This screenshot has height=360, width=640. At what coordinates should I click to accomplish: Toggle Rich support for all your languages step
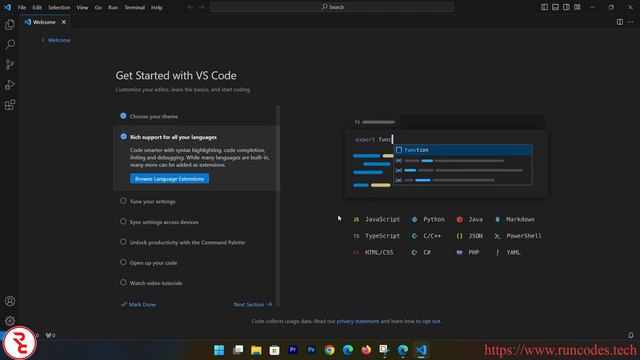(123, 136)
